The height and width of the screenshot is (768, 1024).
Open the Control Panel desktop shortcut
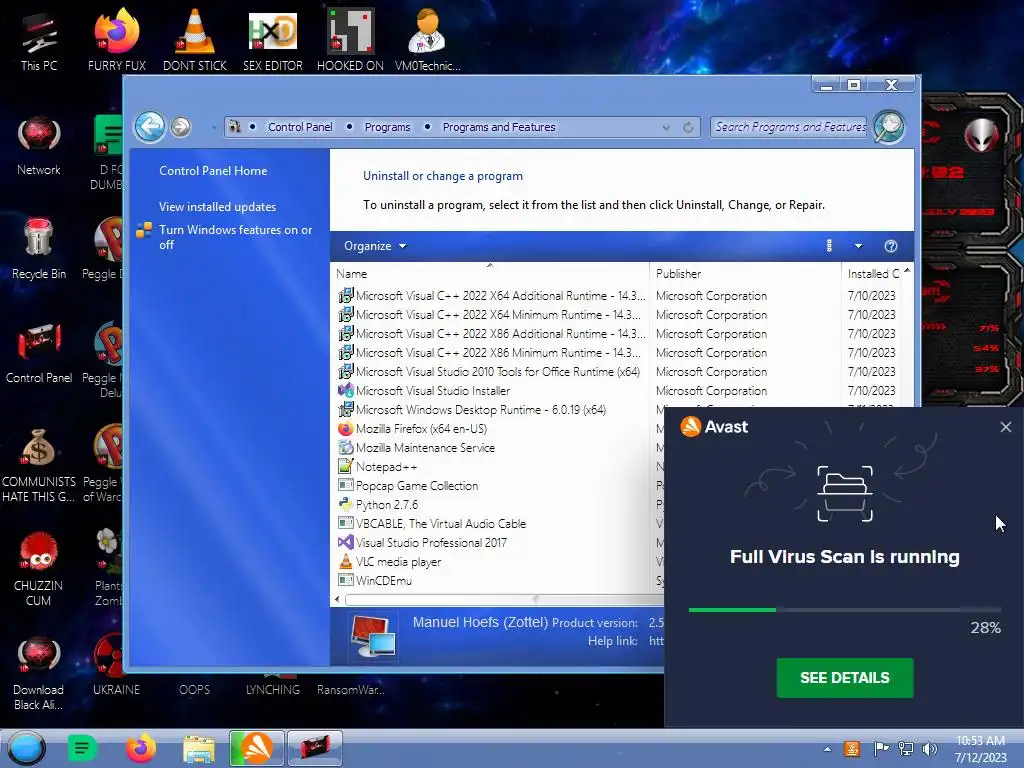pos(39,353)
